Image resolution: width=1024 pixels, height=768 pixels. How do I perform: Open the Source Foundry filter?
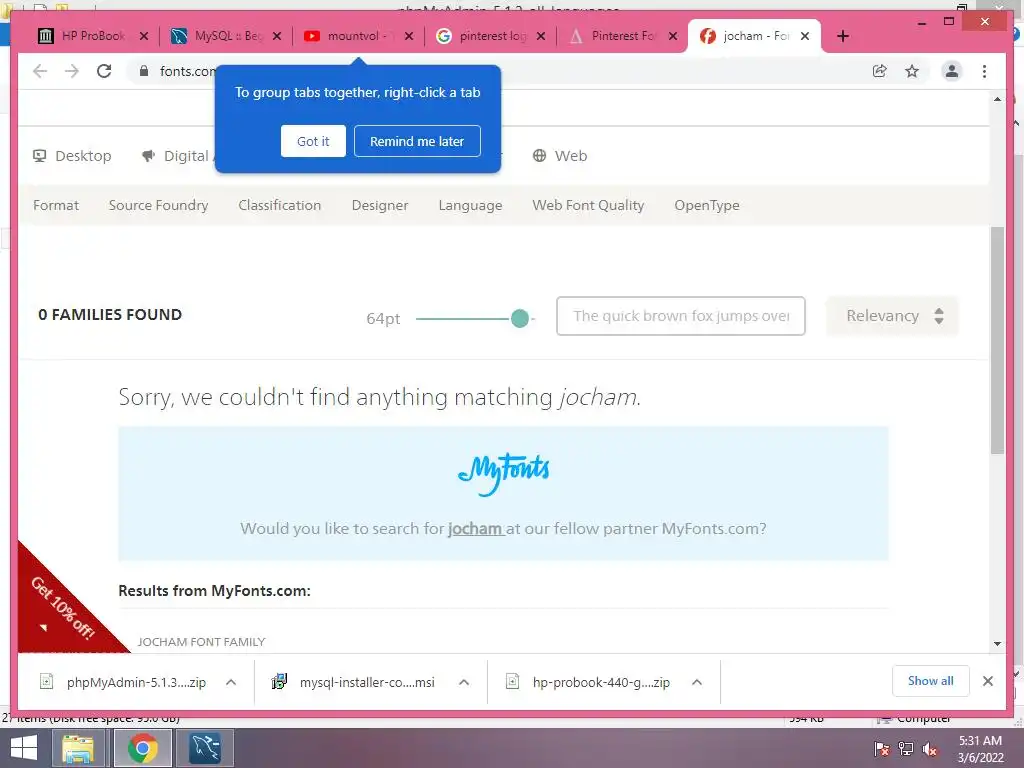159,205
